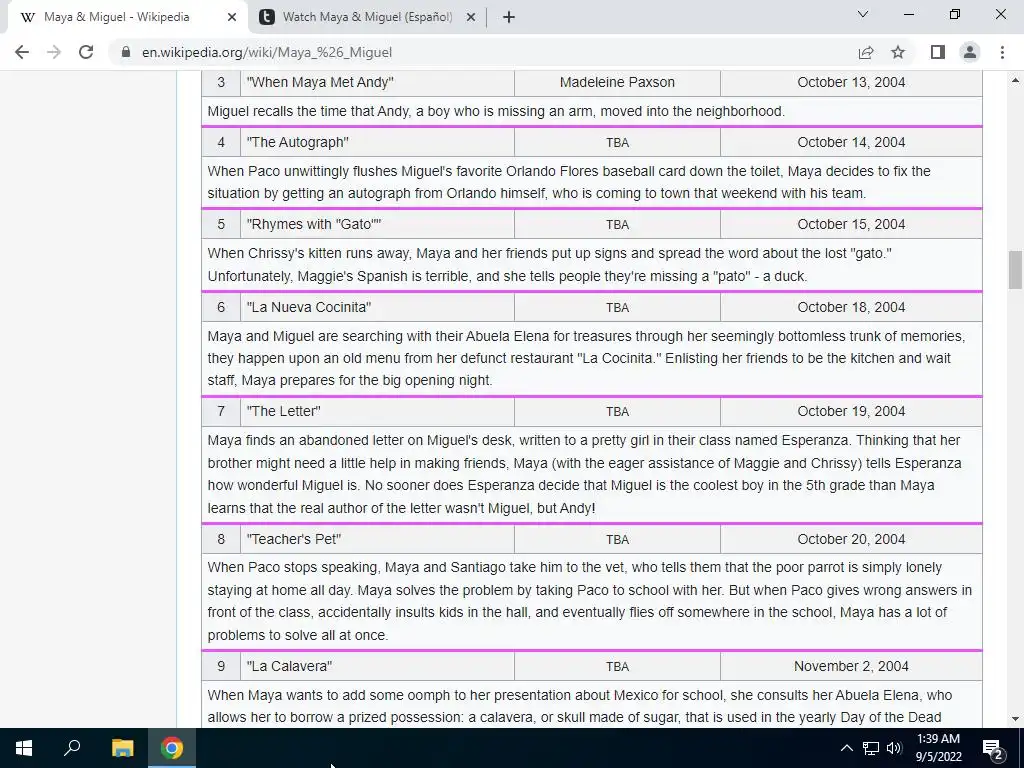1024x768 pixels.
Task: Click episode title "The Letter"
Action: coord(283,411)
